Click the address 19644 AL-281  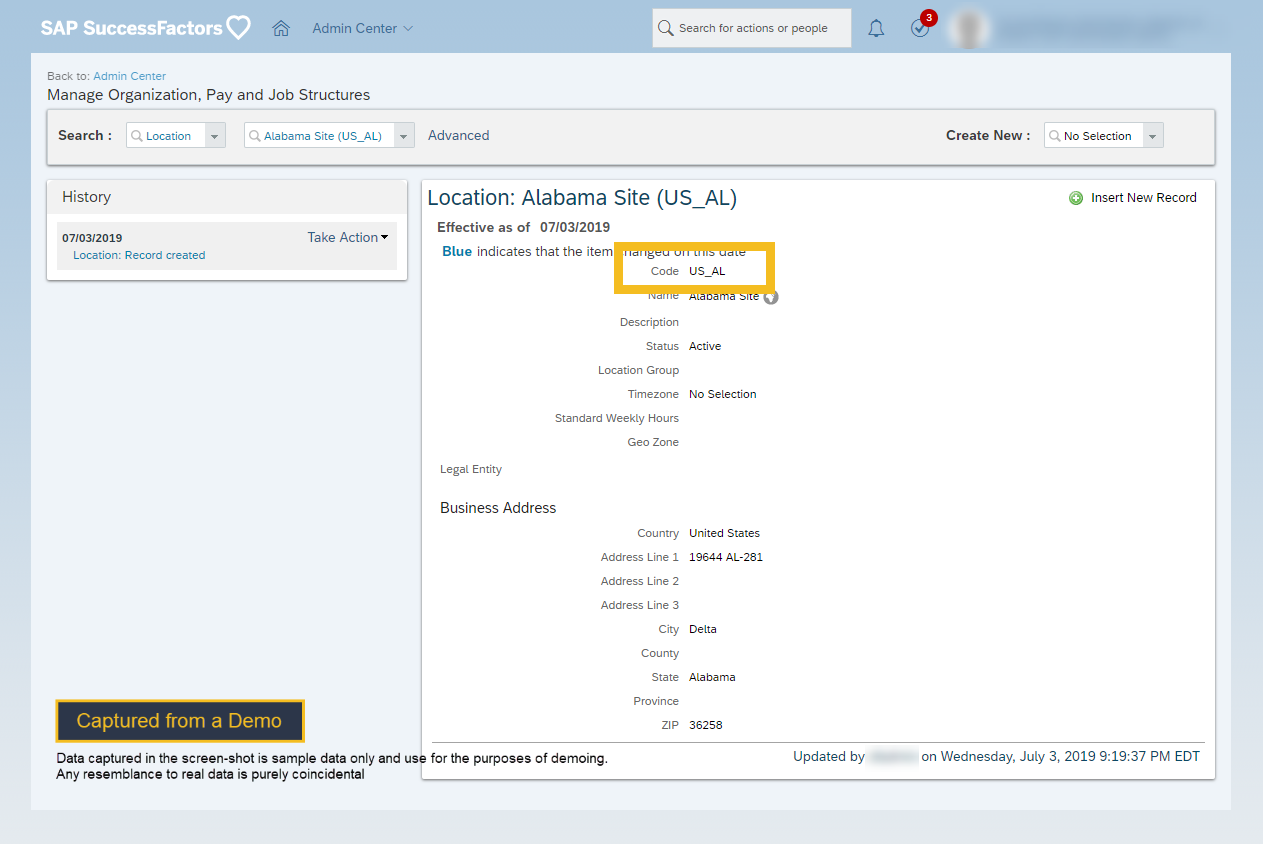click(726, 557)
